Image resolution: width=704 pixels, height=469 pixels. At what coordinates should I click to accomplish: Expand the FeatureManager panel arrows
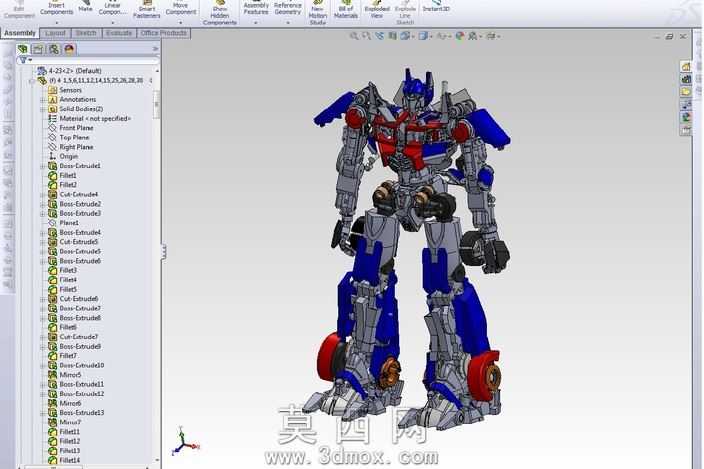[x=155, y=48]
